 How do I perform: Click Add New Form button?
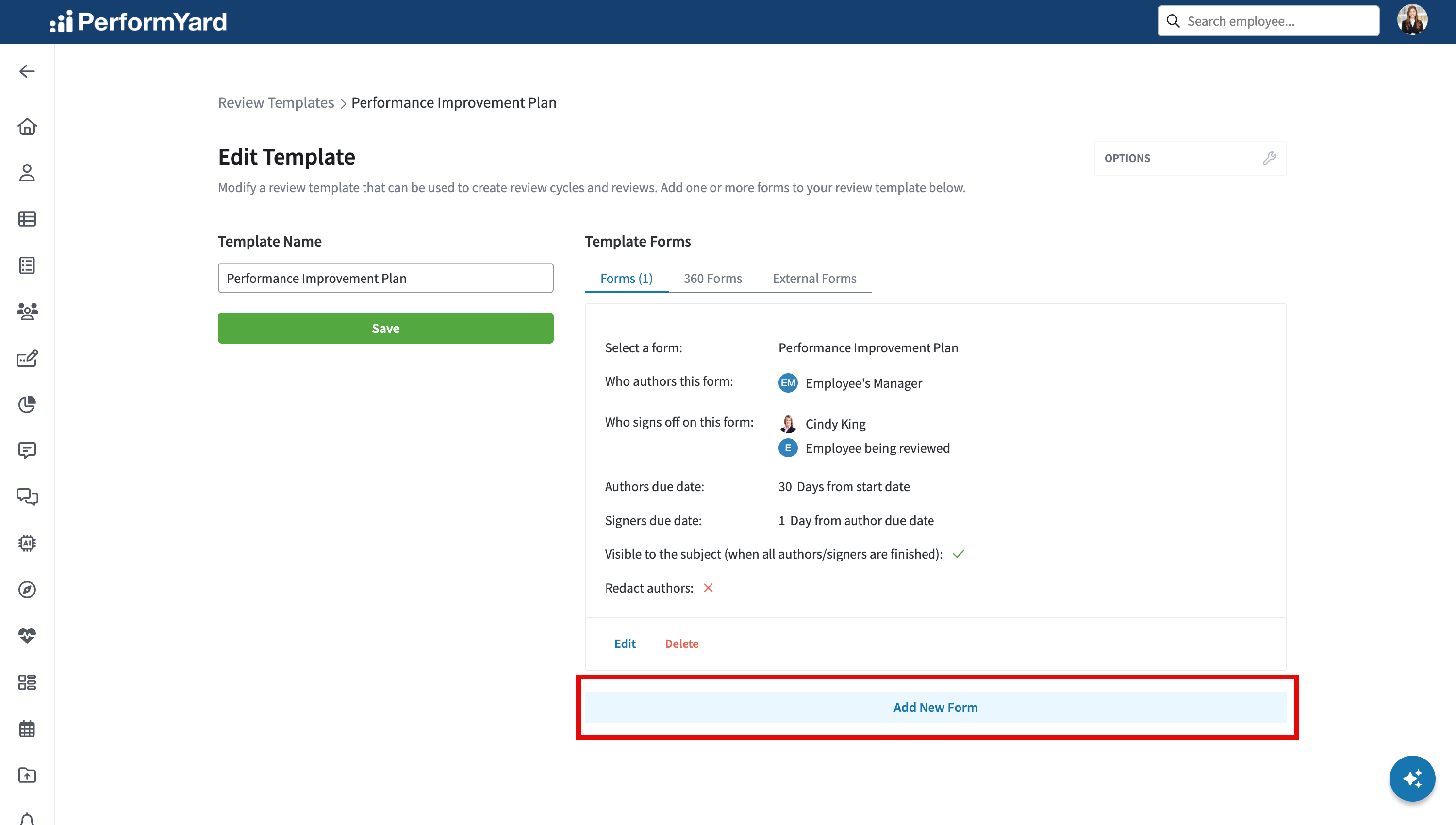[935, 707]
